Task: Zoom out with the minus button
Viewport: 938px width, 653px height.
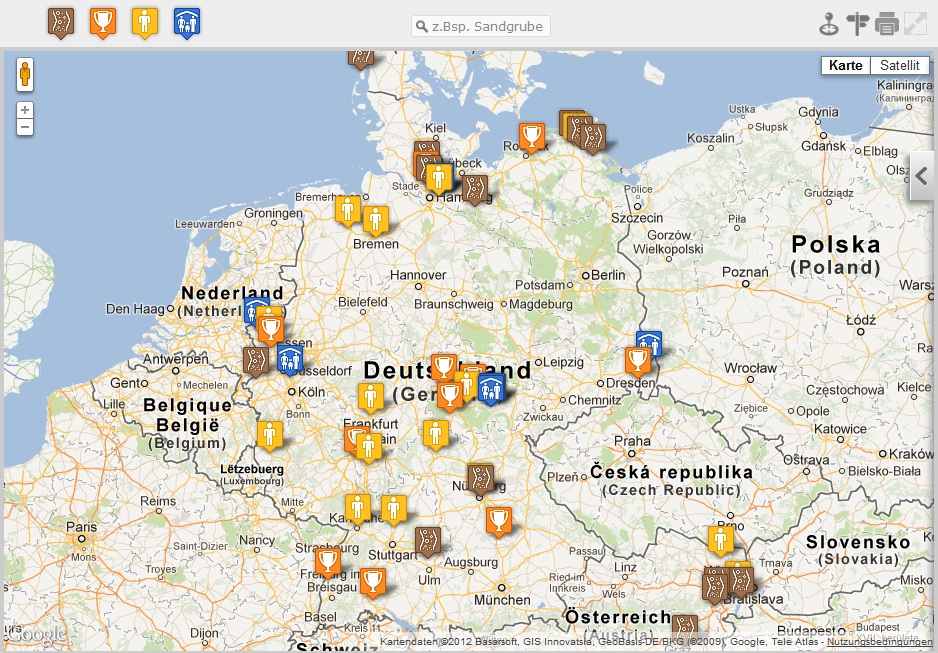Action: [x=25, y=127]
